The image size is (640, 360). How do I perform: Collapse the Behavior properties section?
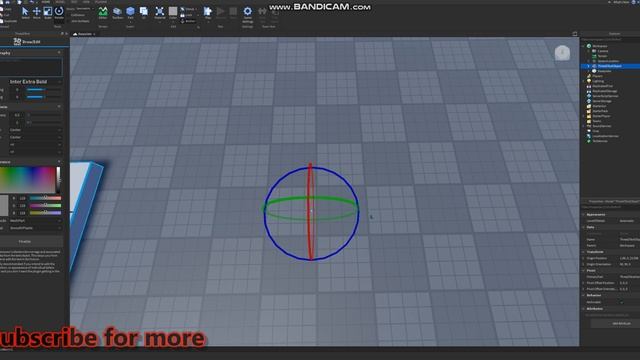(583, 295)
